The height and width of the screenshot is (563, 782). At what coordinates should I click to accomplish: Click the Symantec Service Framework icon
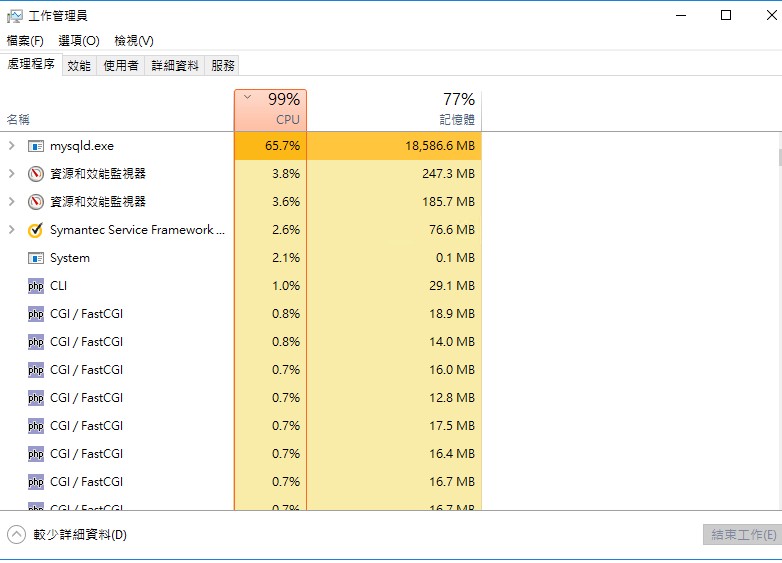coord(36,230)
